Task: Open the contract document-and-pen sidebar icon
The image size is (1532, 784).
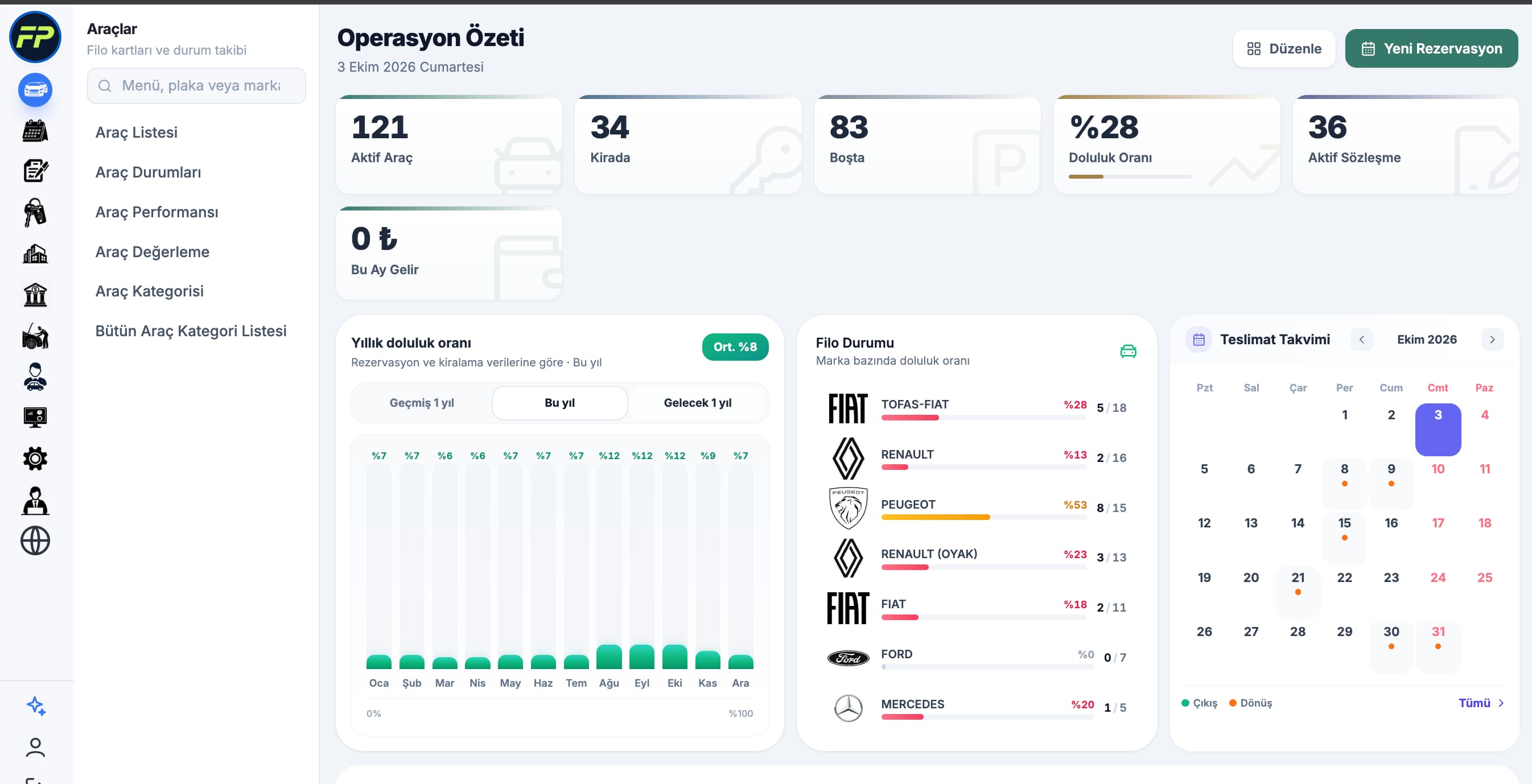Action: pos(35,171)
